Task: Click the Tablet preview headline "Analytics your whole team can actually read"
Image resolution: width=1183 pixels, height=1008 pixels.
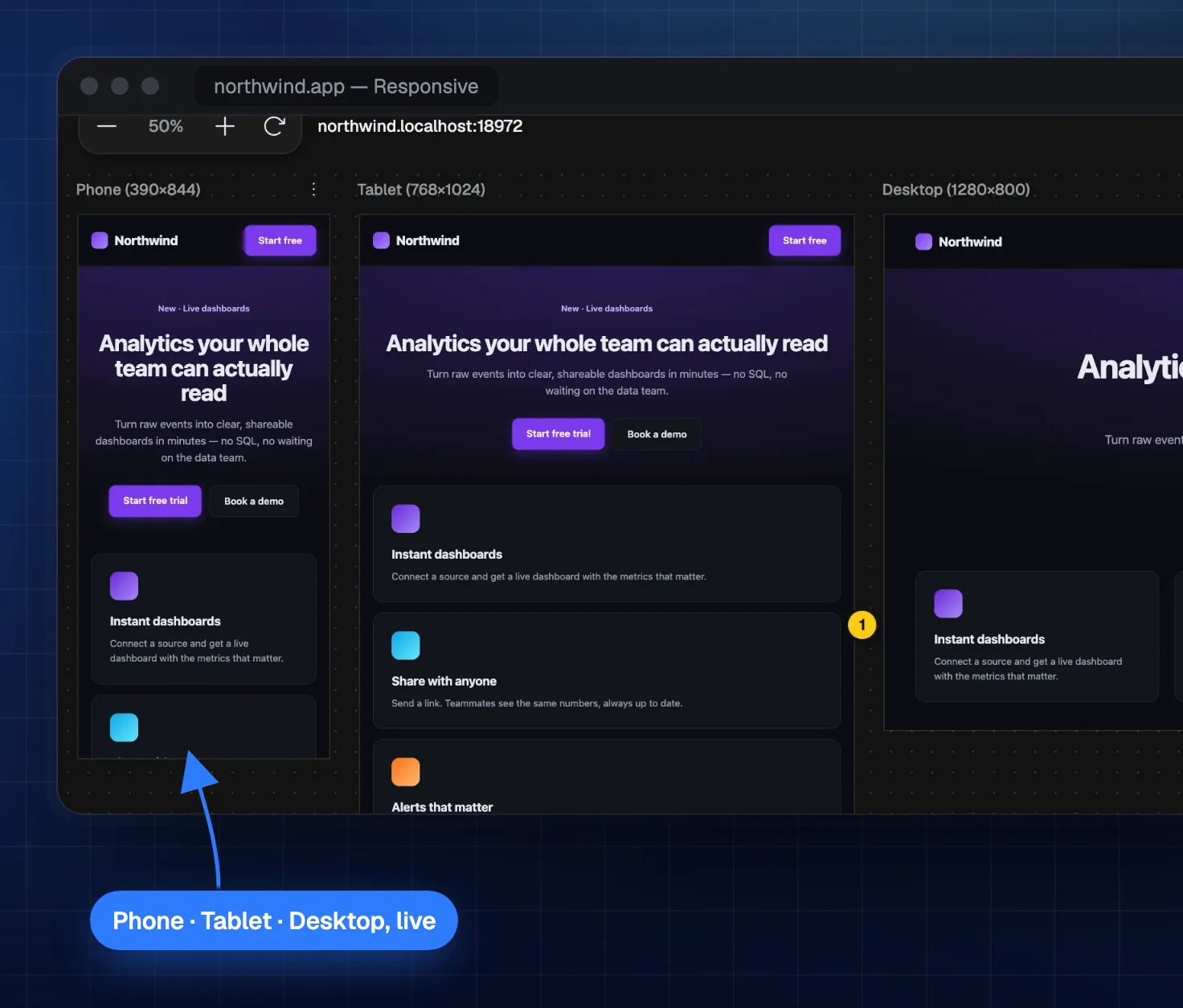Action: (607, 344)
